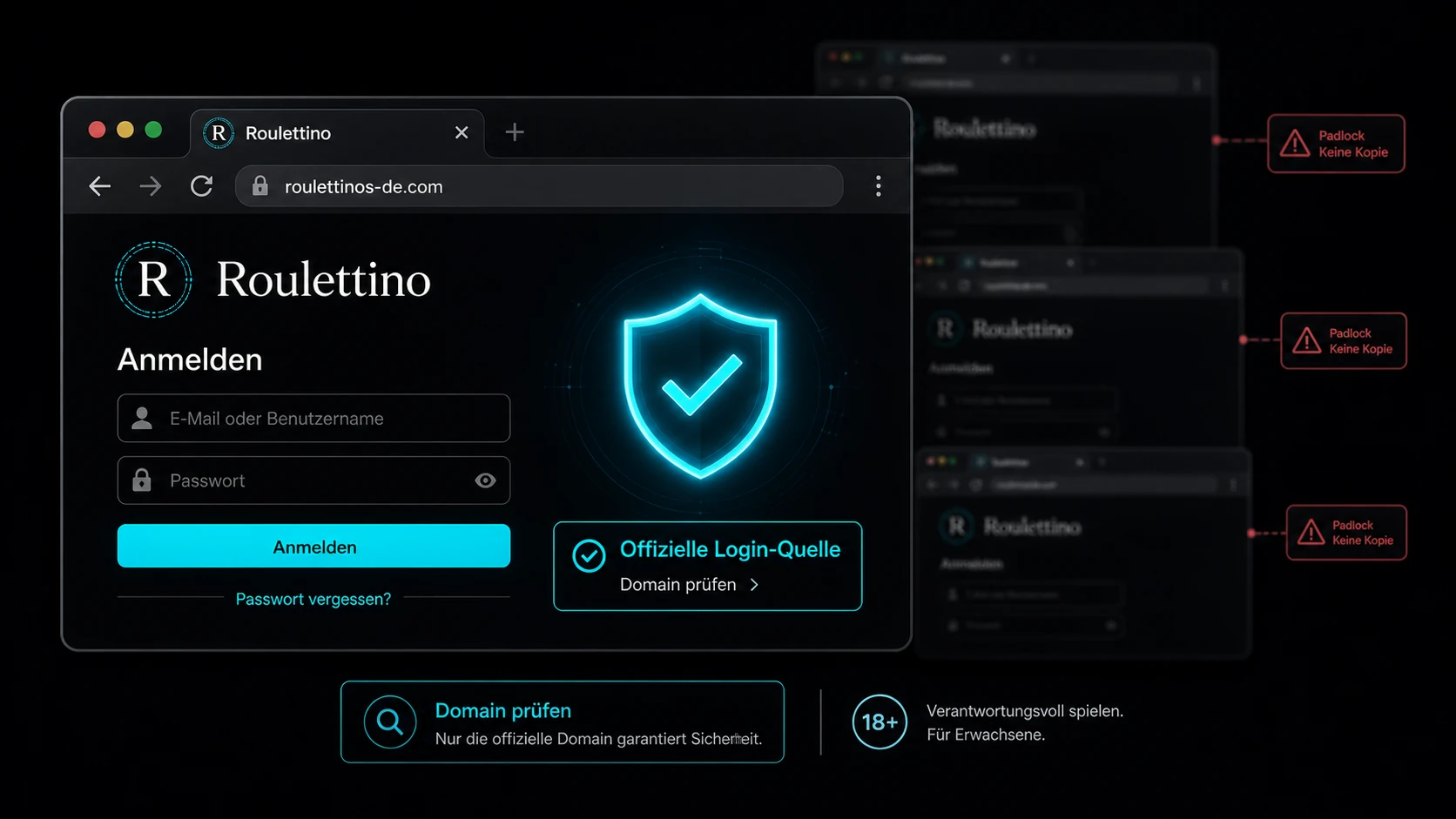Reload the page with the refresh icon

[202, 186]
